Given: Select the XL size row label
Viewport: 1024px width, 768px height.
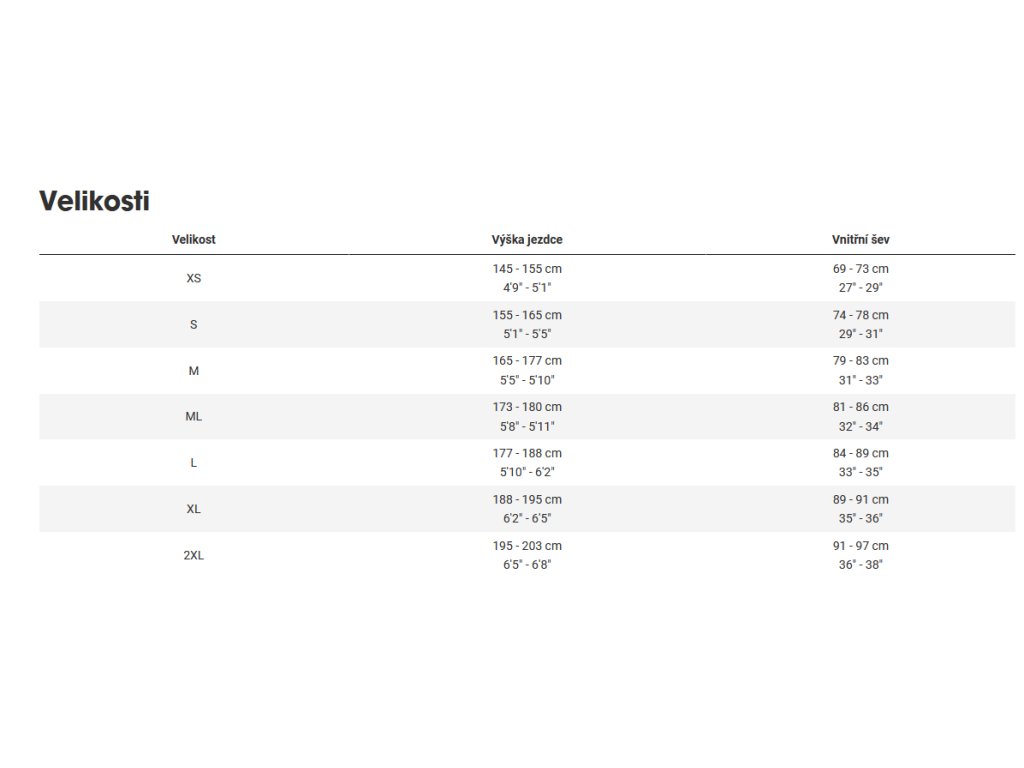Looking at the screenshot, I should tap(194, 508).
